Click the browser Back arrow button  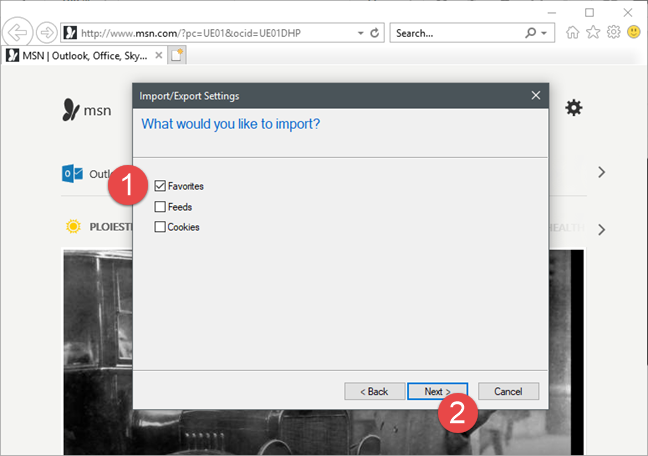[x=18, y=32]
